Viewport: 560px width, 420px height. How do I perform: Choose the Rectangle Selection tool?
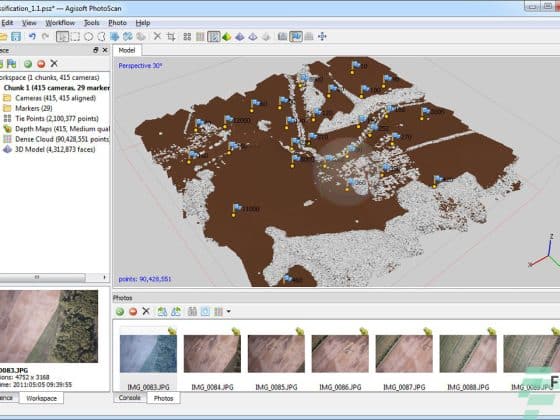[x=75, y=36]
